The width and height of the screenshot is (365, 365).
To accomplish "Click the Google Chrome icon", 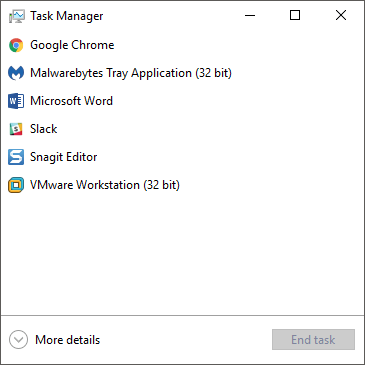I will 16,45.
